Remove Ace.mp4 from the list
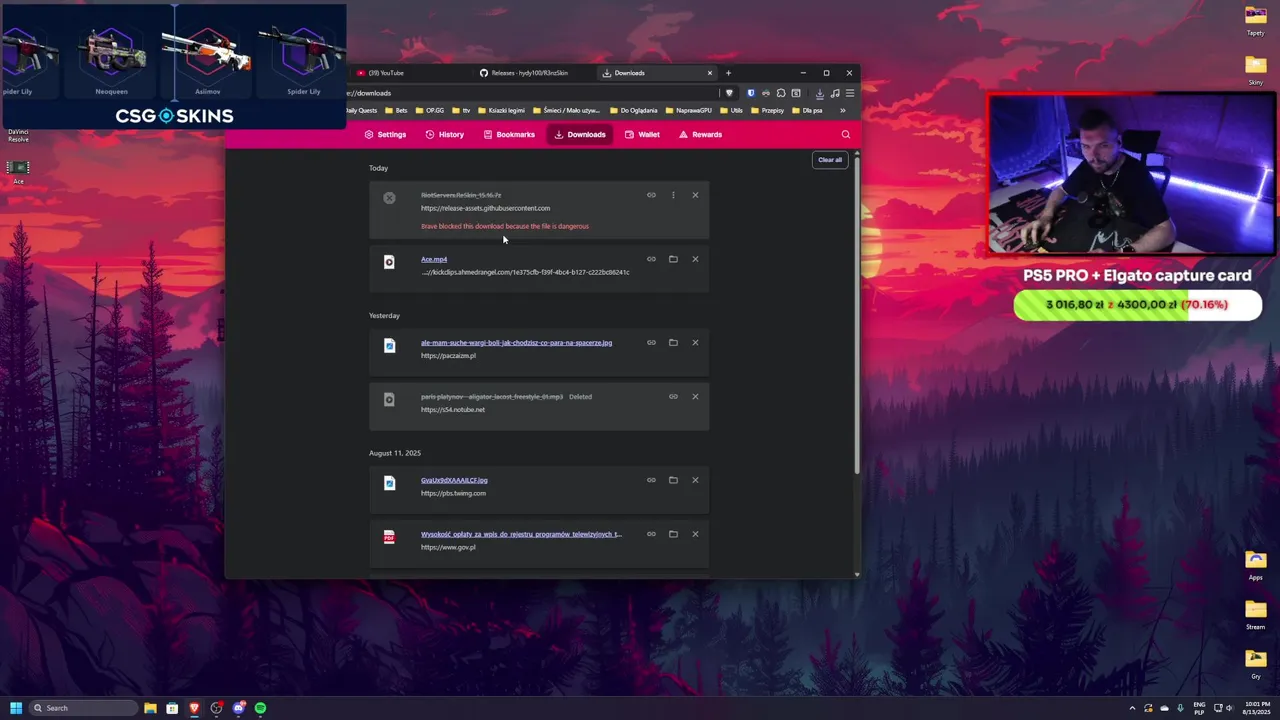Image resolution: width=1280 pixels, height=720 pixels. (695, 259)
